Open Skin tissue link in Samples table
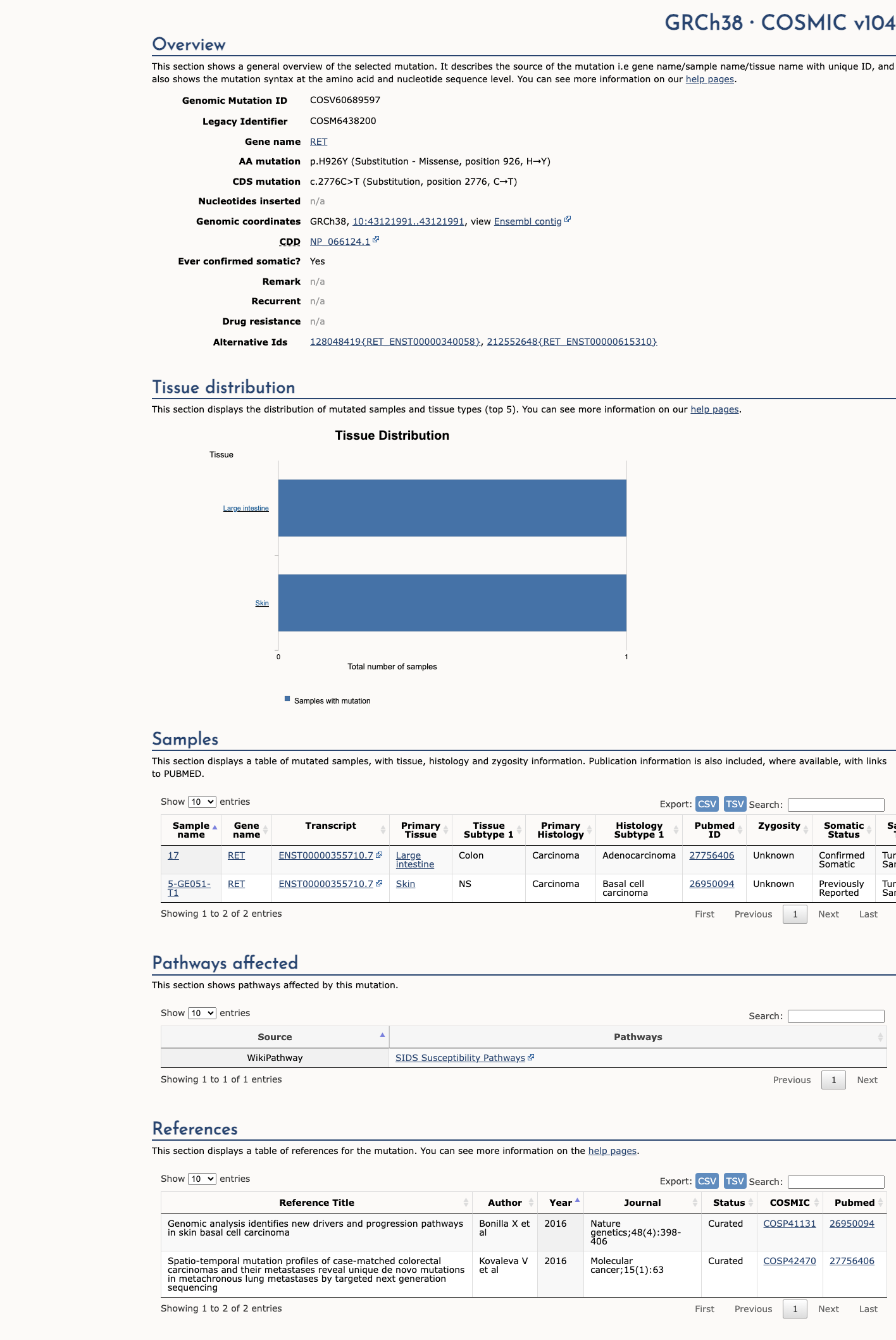The height and width of the screenshot is (1340, 896). [406, 884]
